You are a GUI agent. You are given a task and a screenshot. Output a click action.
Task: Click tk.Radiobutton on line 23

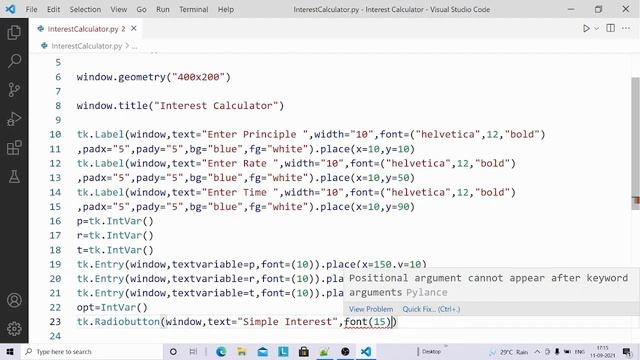[118, 322]
